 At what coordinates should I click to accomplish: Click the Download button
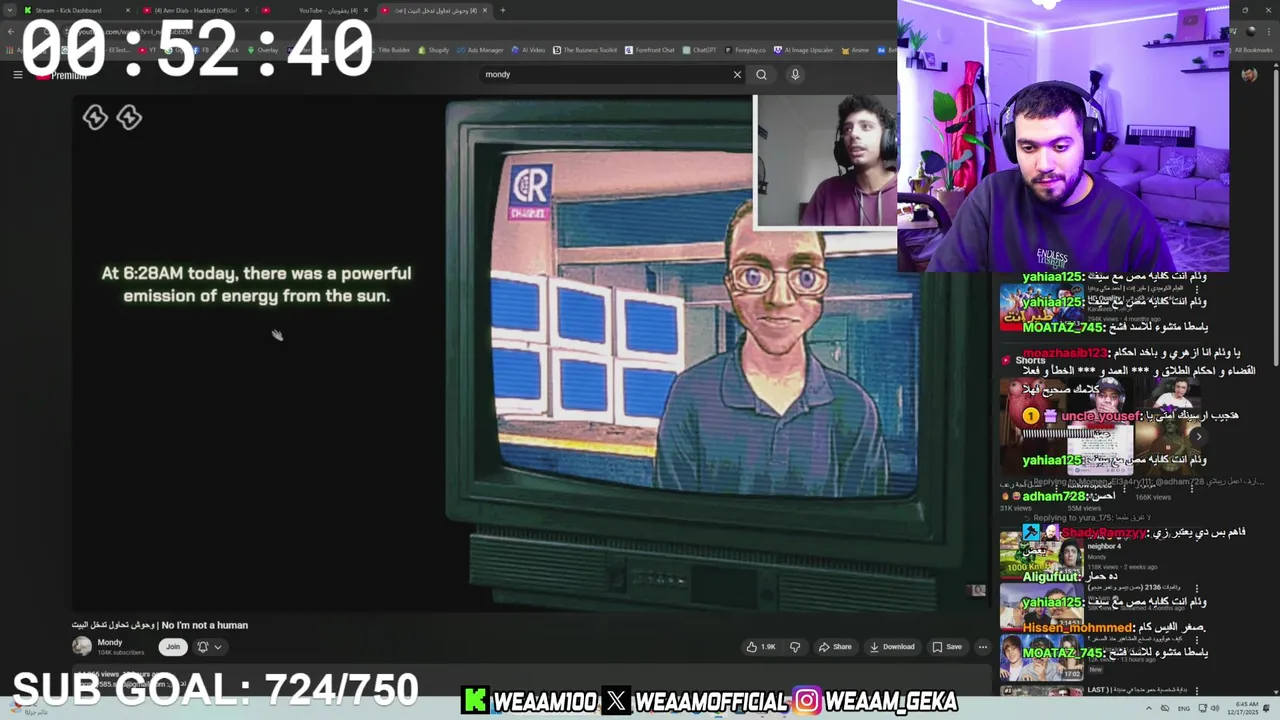click(892, 647)
